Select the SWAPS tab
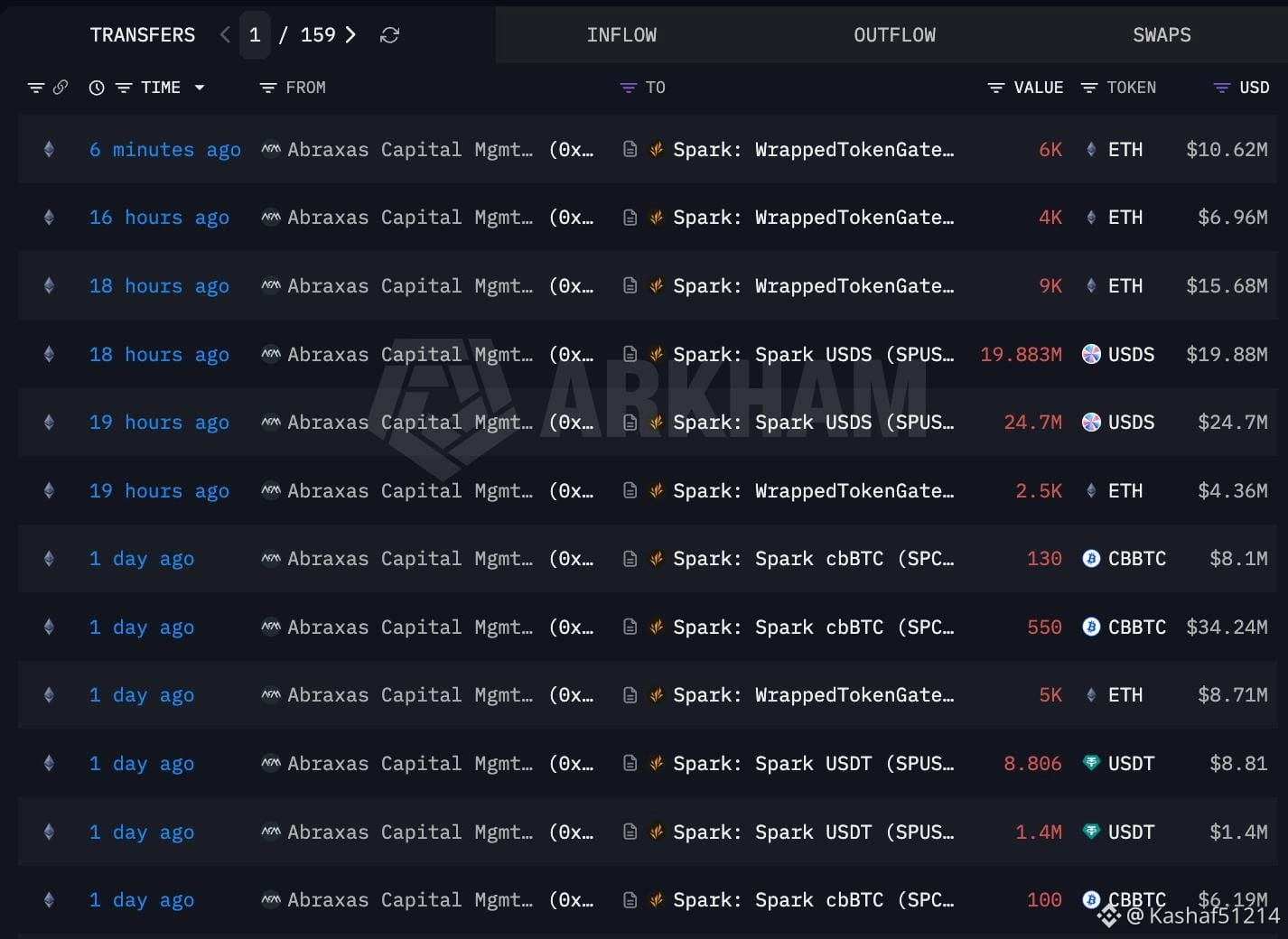Screen dimensions: 1288x939 pyautogui.click(x=1162, y=35)
